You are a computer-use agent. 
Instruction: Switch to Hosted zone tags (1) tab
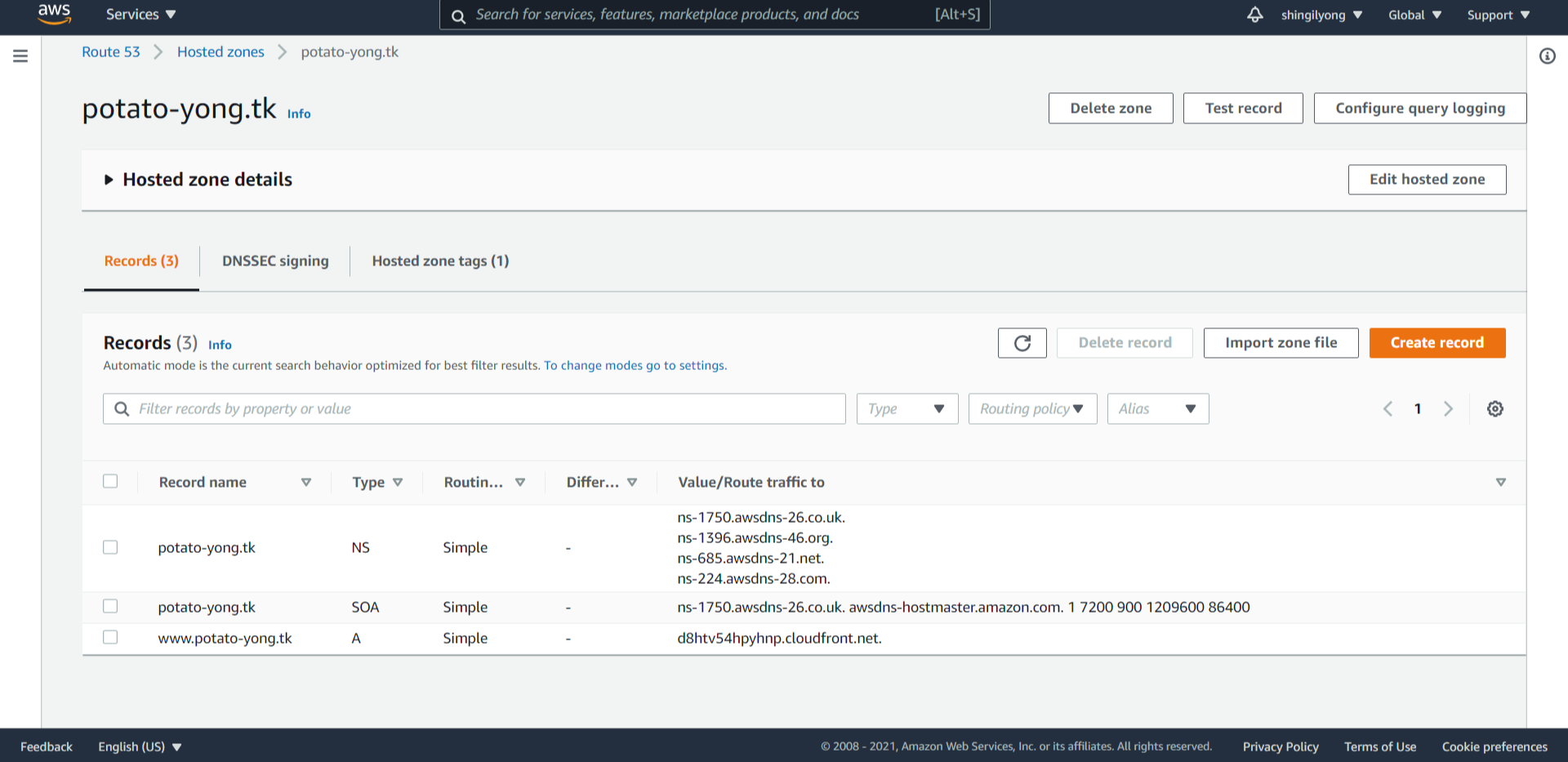click(x=440, y=261)
